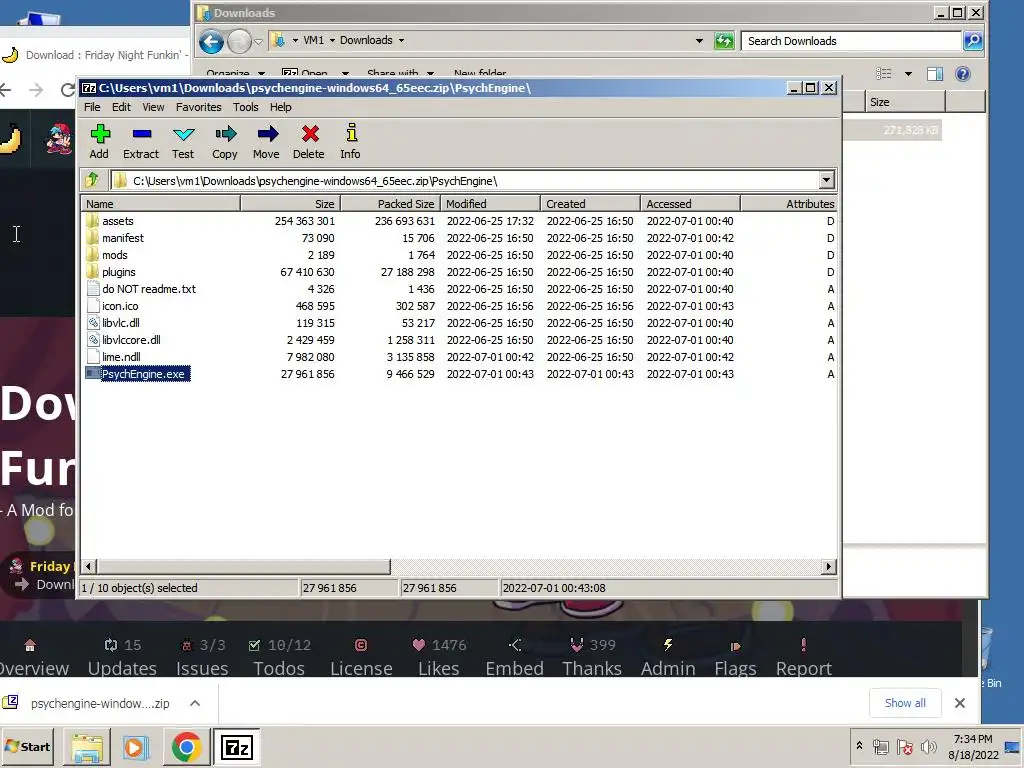Image resolution: width=1024 pixels, height=768 pixels.
Task: Click the Move toolbar icon in 7-Zip
Action: (x=266, y=142)
